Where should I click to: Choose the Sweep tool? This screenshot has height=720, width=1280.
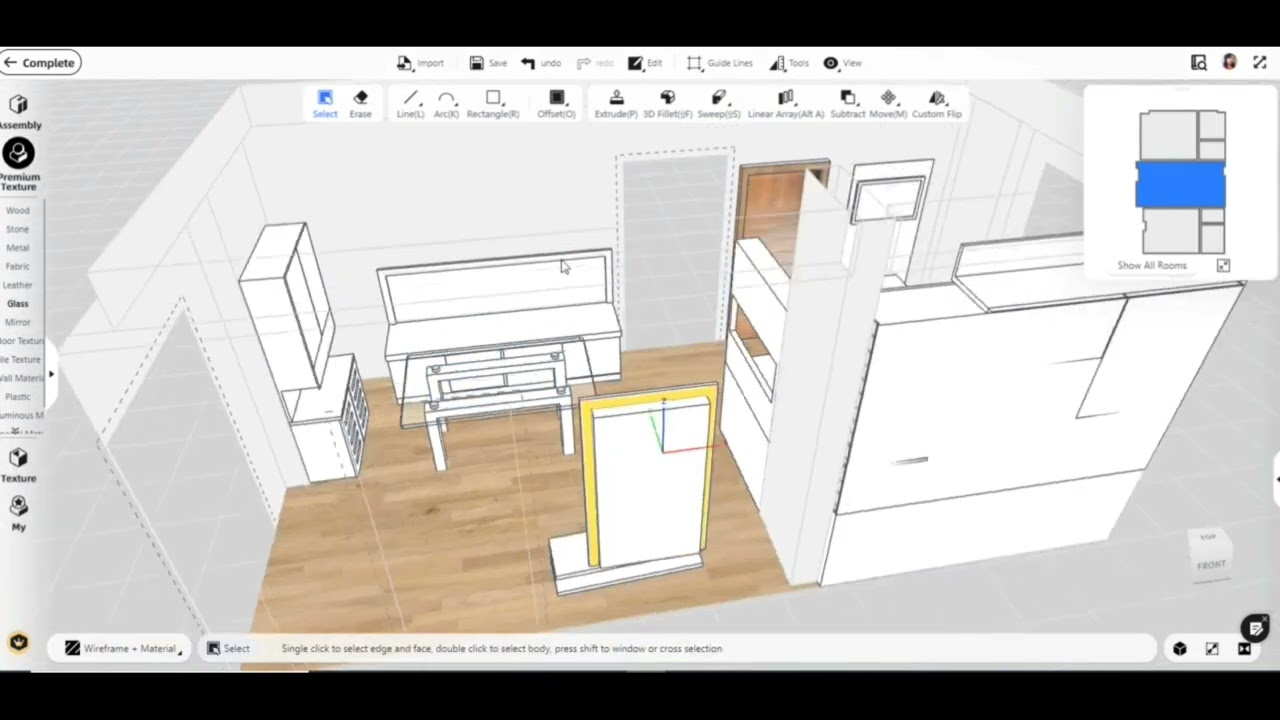[x=718, y=104]
